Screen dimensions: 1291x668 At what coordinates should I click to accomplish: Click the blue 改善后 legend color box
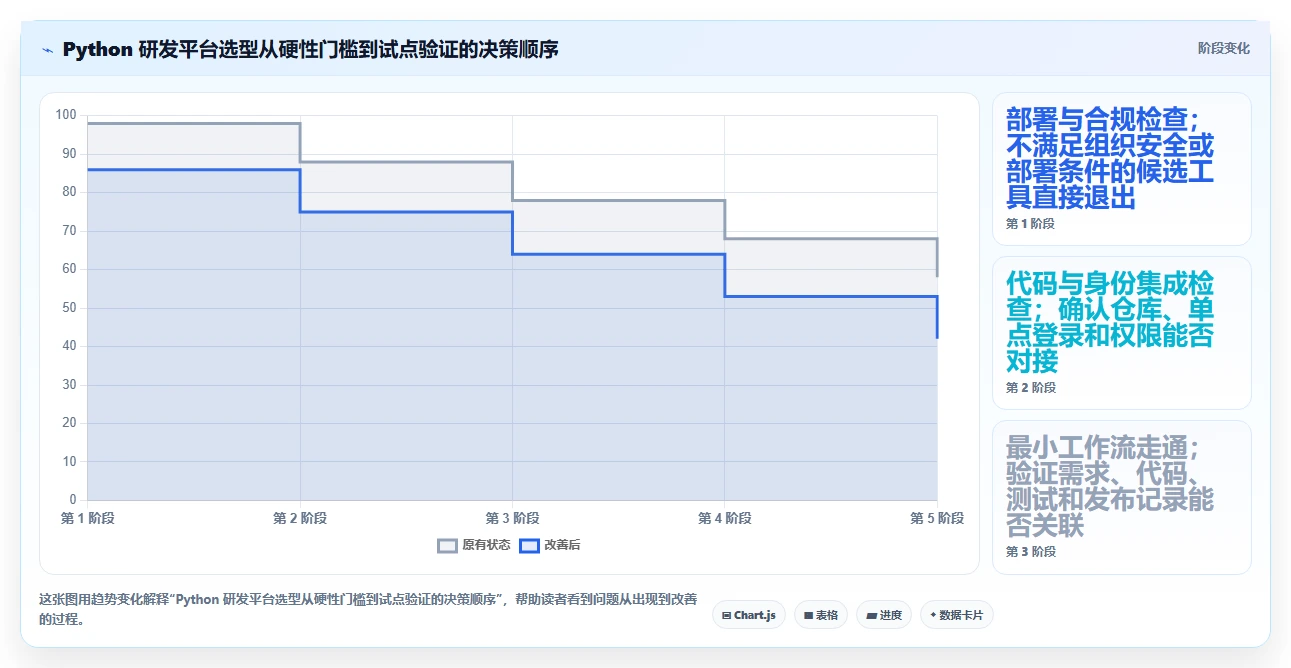pyautogui.click(x=529, y=545)
